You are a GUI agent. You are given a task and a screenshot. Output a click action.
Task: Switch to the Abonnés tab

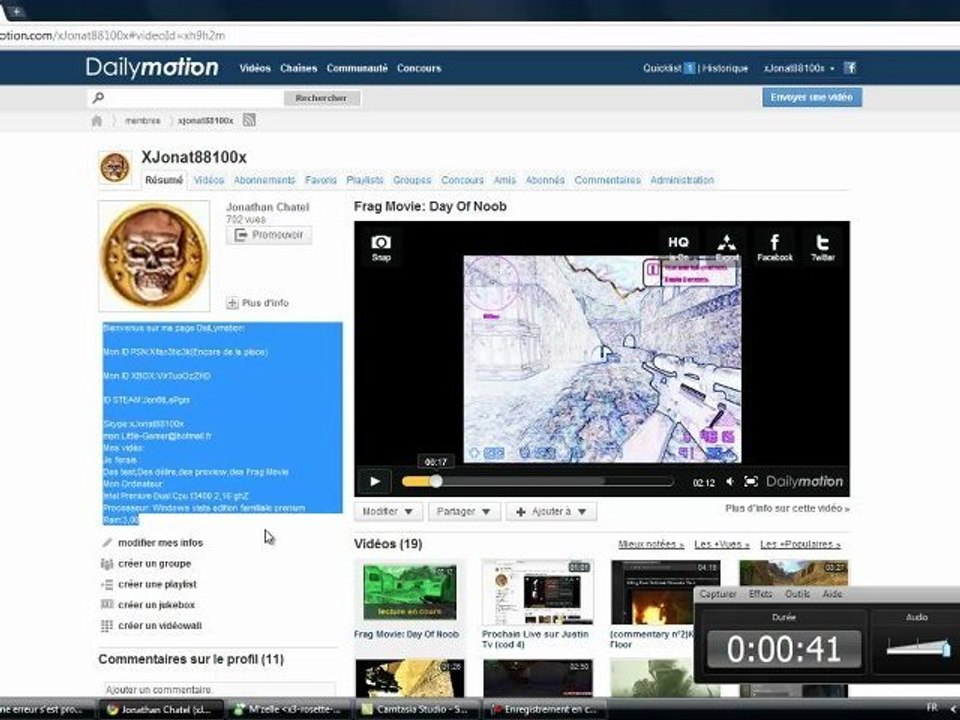point(545,180)
